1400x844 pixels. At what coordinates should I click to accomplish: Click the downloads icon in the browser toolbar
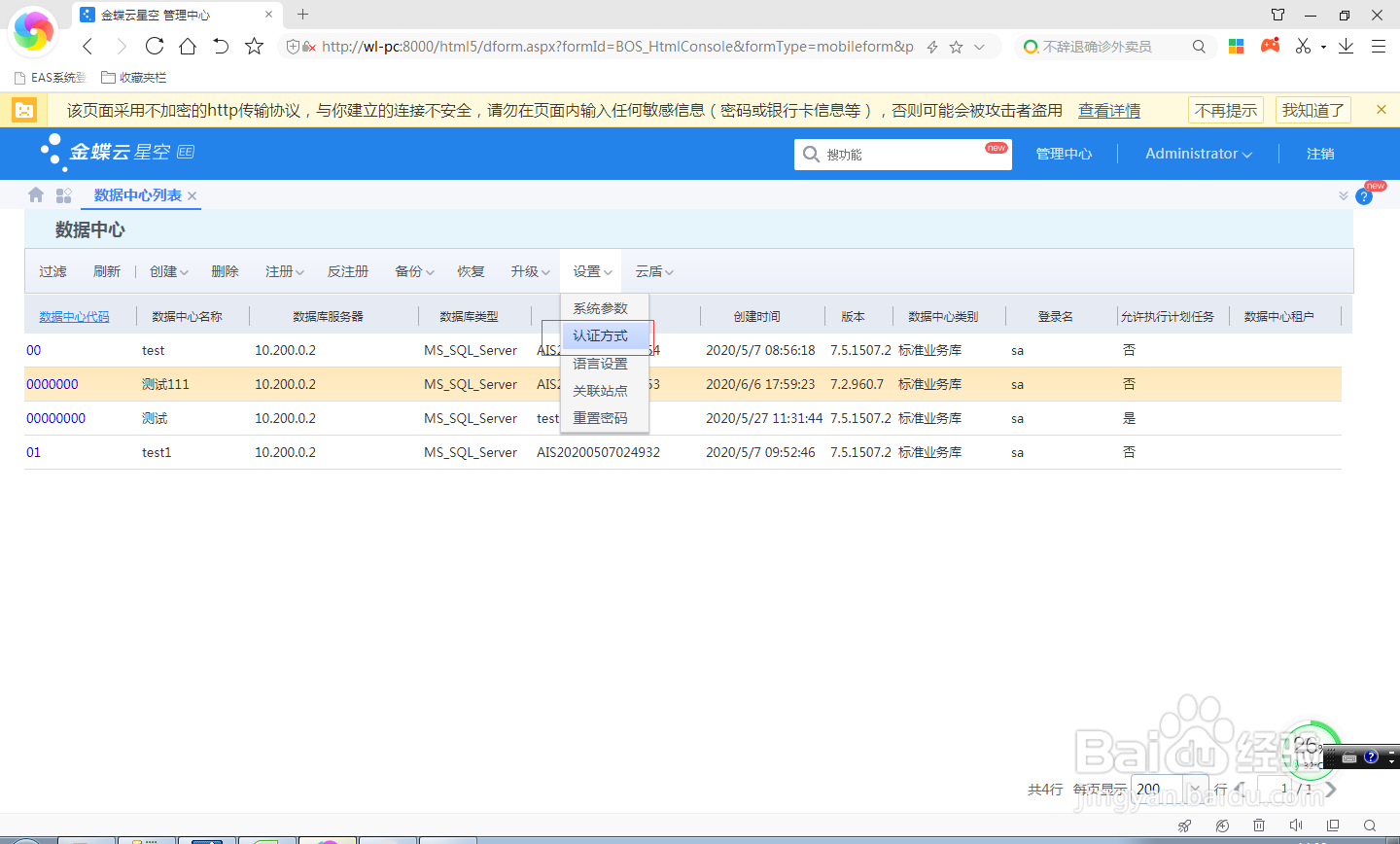coord(1344,46)
